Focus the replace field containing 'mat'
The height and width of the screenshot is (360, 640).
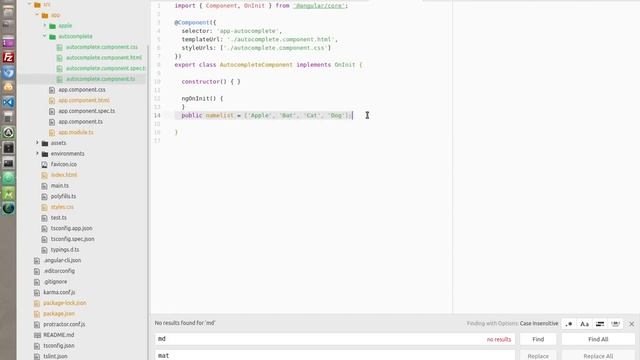[x=335, y=356]
